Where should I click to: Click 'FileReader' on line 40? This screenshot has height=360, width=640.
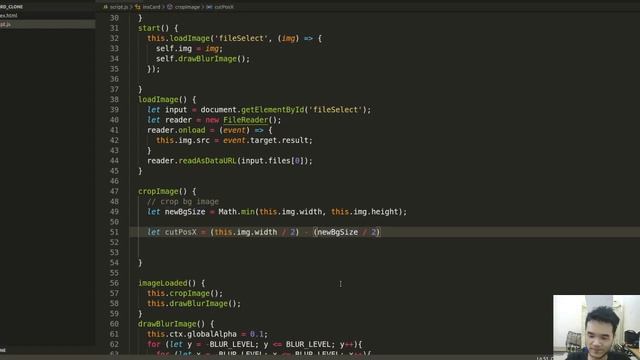point(245,120)
